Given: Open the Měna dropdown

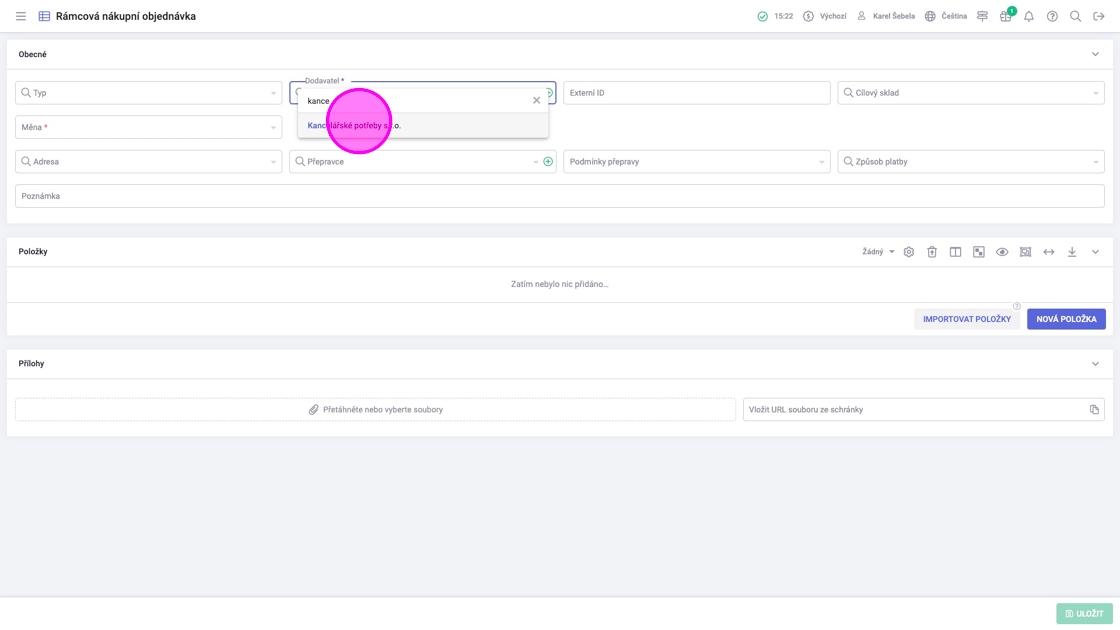Looking at the screenshot, I should pos(148,127).
